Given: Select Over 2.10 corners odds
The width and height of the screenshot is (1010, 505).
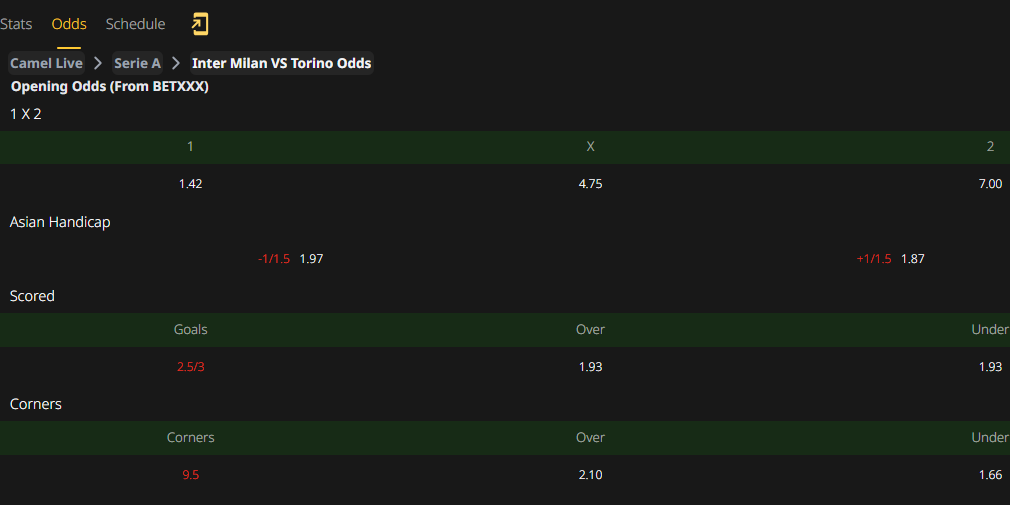Looking at the screenshot, I should click(591, 475).
